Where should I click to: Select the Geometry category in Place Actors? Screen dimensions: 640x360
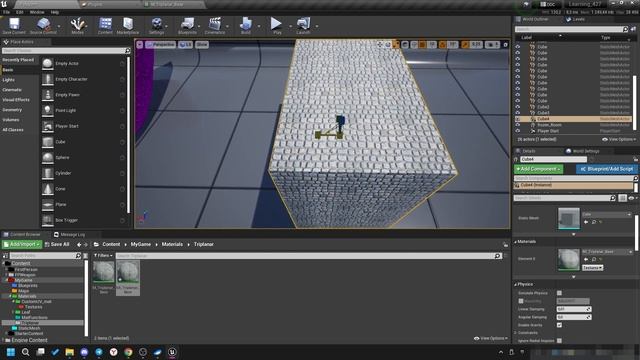[12, 110]
